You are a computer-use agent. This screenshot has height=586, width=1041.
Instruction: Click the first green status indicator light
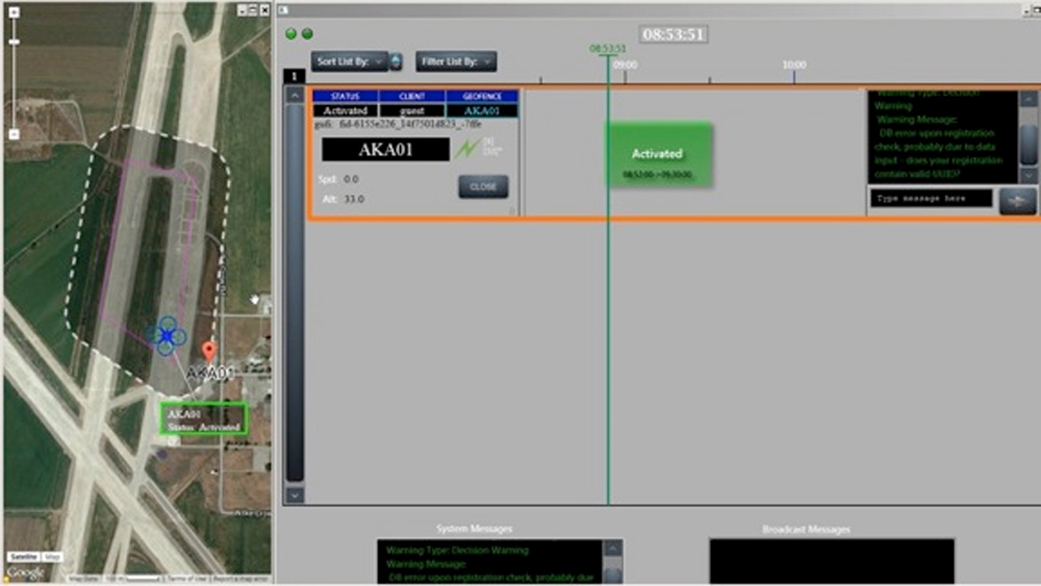[291, 33]
